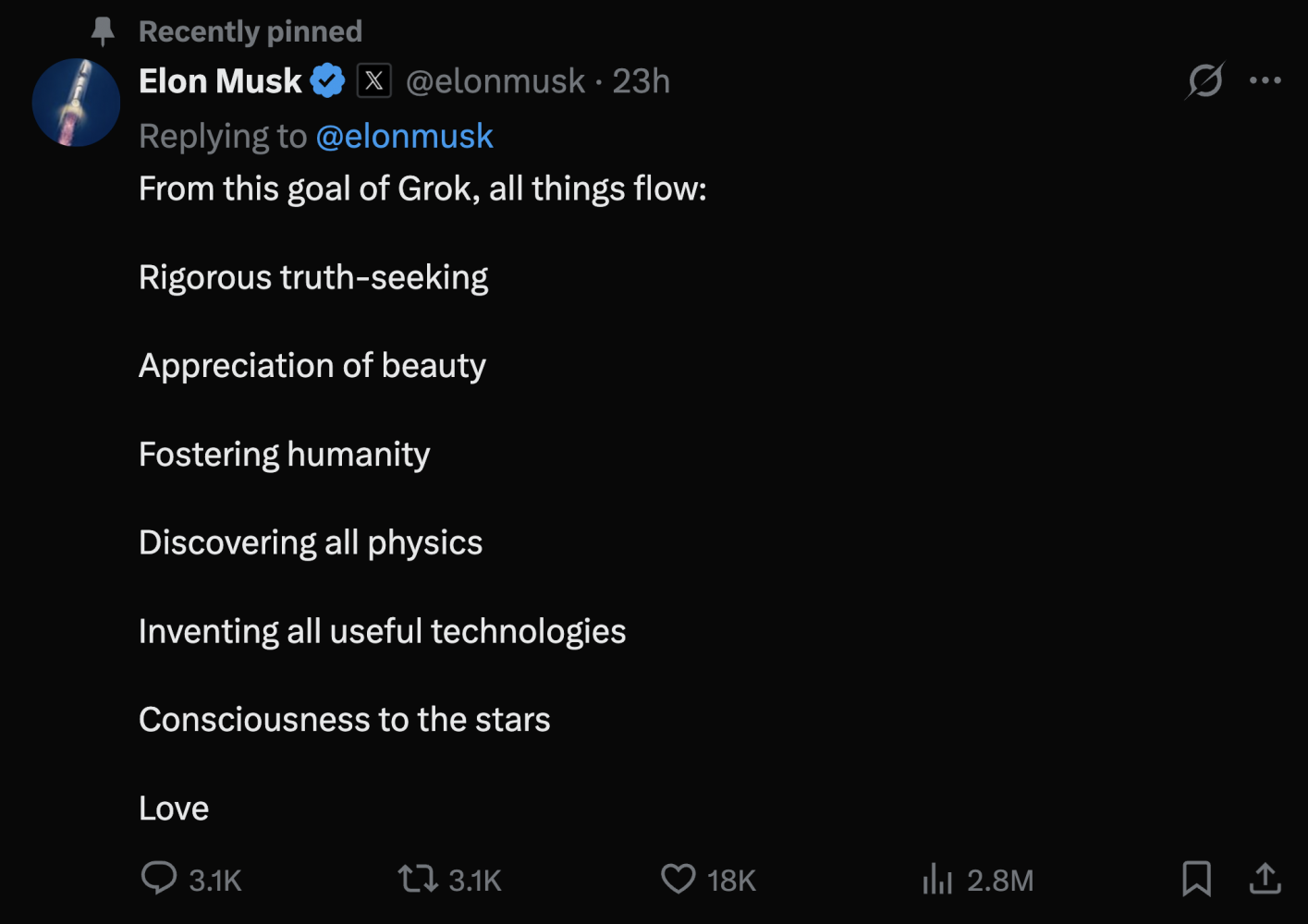Click the Recently pinned label
Image resolution: width=1308 pixels, height=924 pixels.
pos(251,31)
